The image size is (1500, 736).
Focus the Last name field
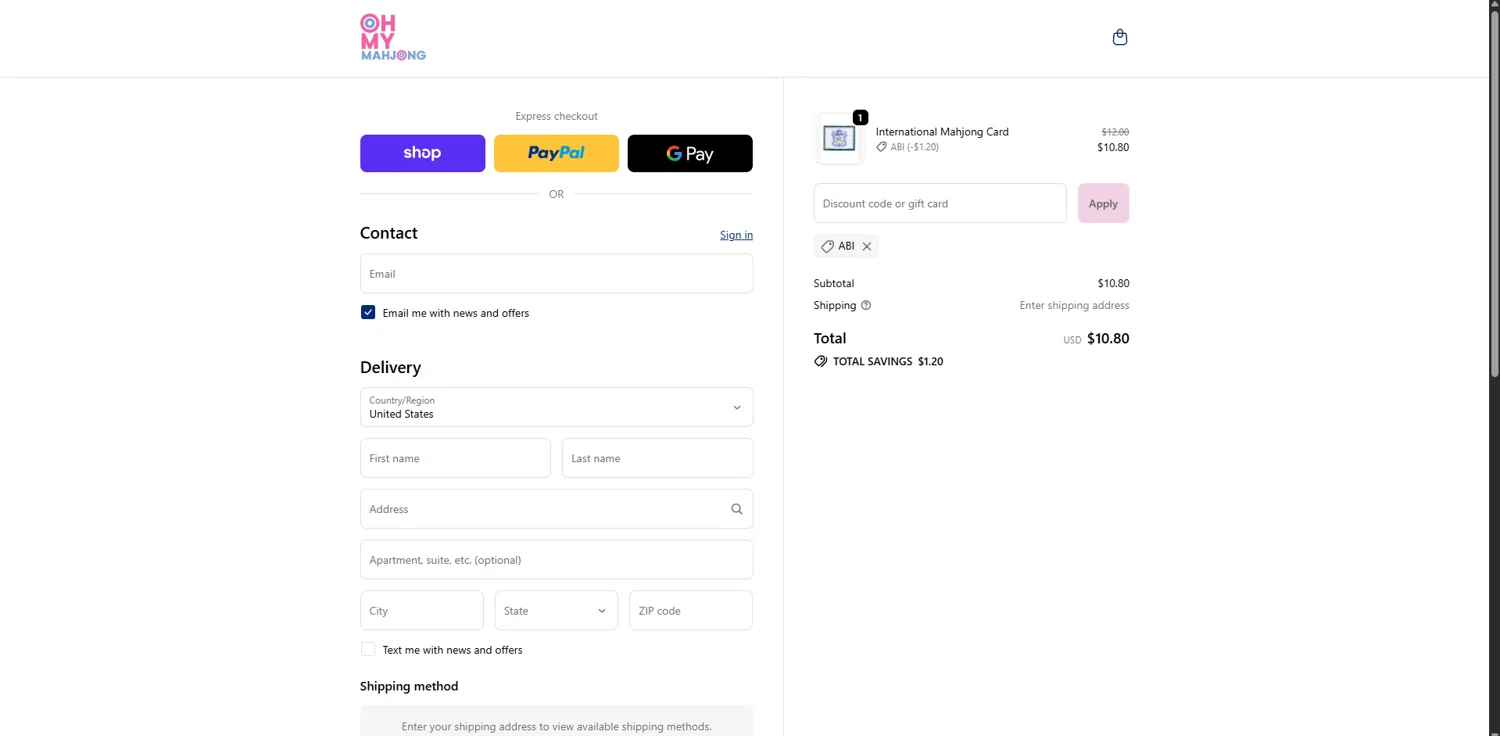pos(657,458)
